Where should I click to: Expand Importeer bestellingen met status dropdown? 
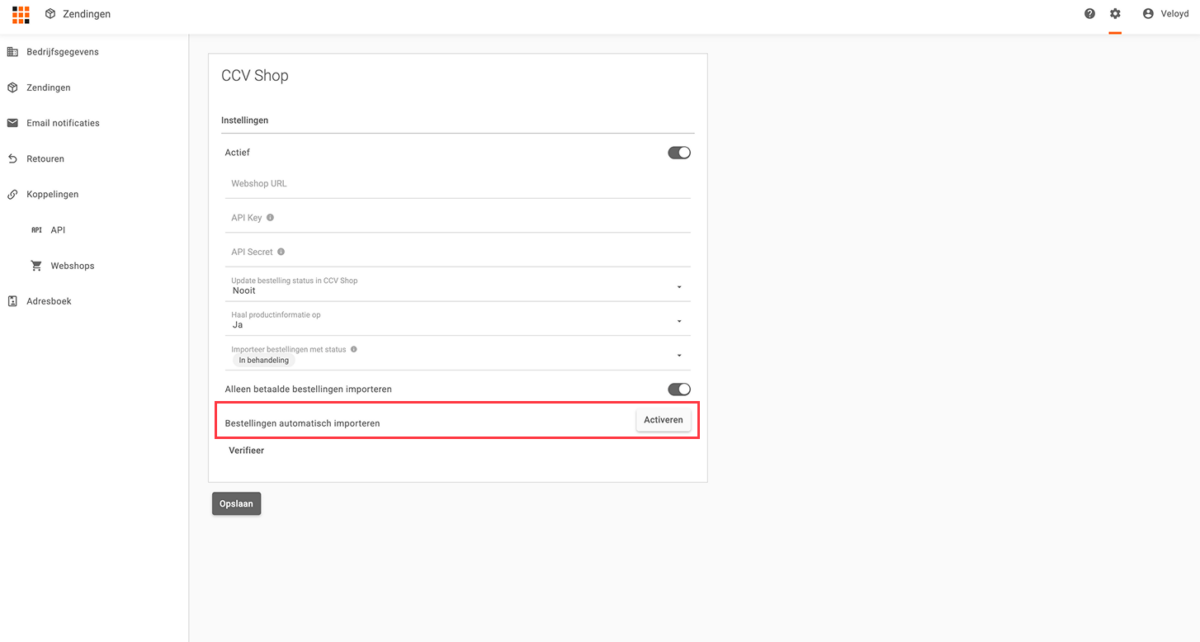679,355
